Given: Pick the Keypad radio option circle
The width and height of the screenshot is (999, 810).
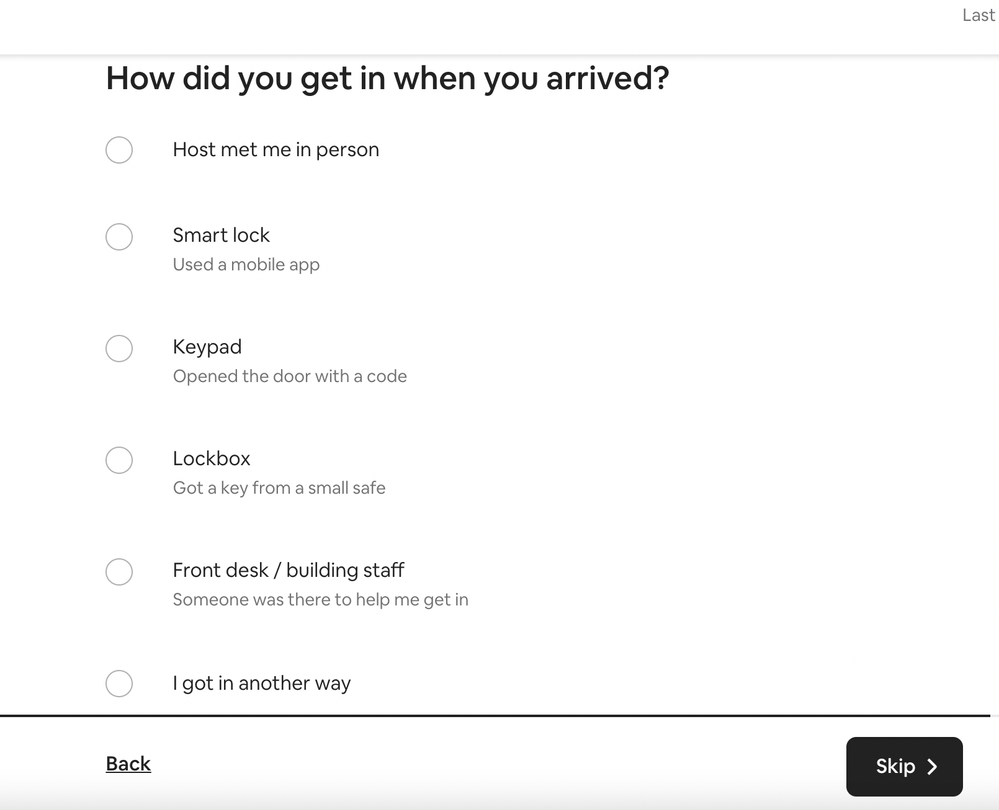Looking at the screenshot, I should pos(119,348).
